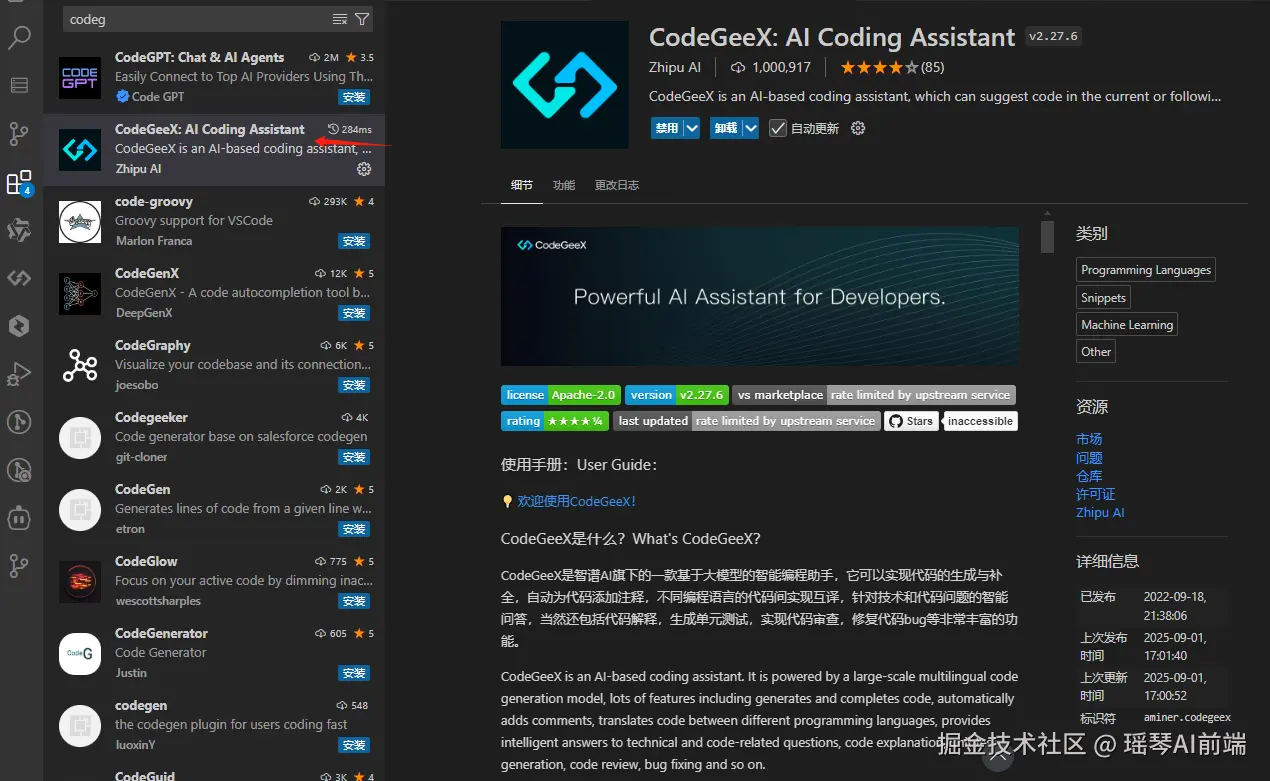Clear extension search results icon
The image size is (1270, 781).
pos(340,19)
